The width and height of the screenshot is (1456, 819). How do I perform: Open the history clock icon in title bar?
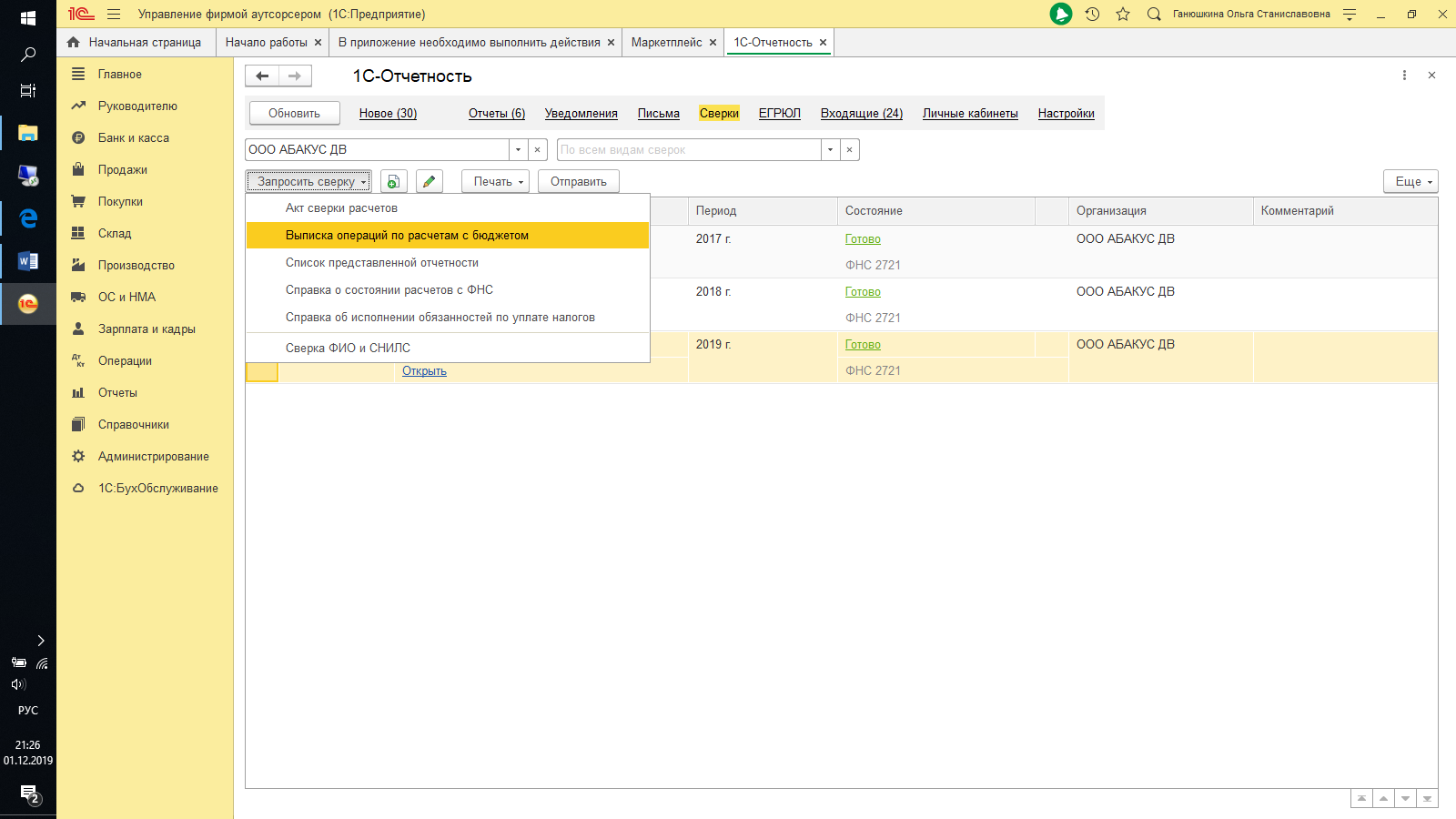click(1092, 15)
